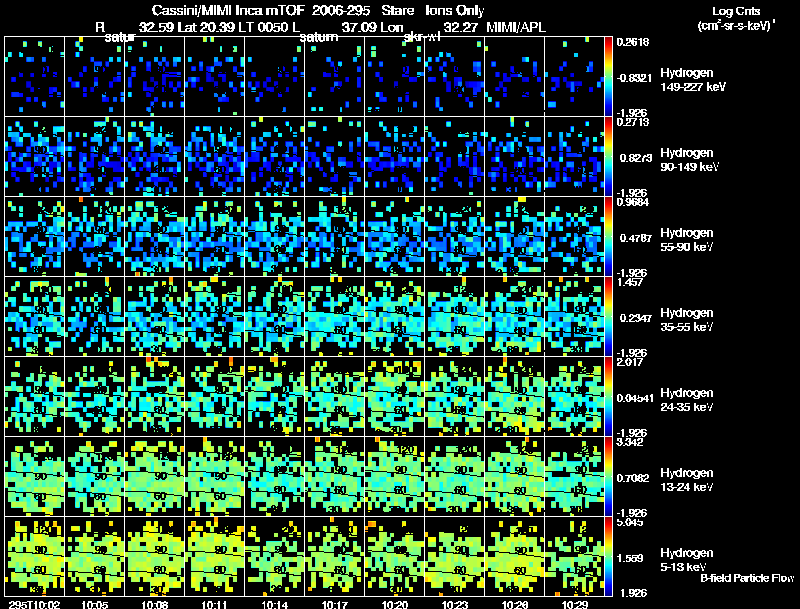Image resolution: width=800 pixels, height=609 pixels.
Task: Click the 'B-field Particle Flow' label
Action: pos(746,578)
